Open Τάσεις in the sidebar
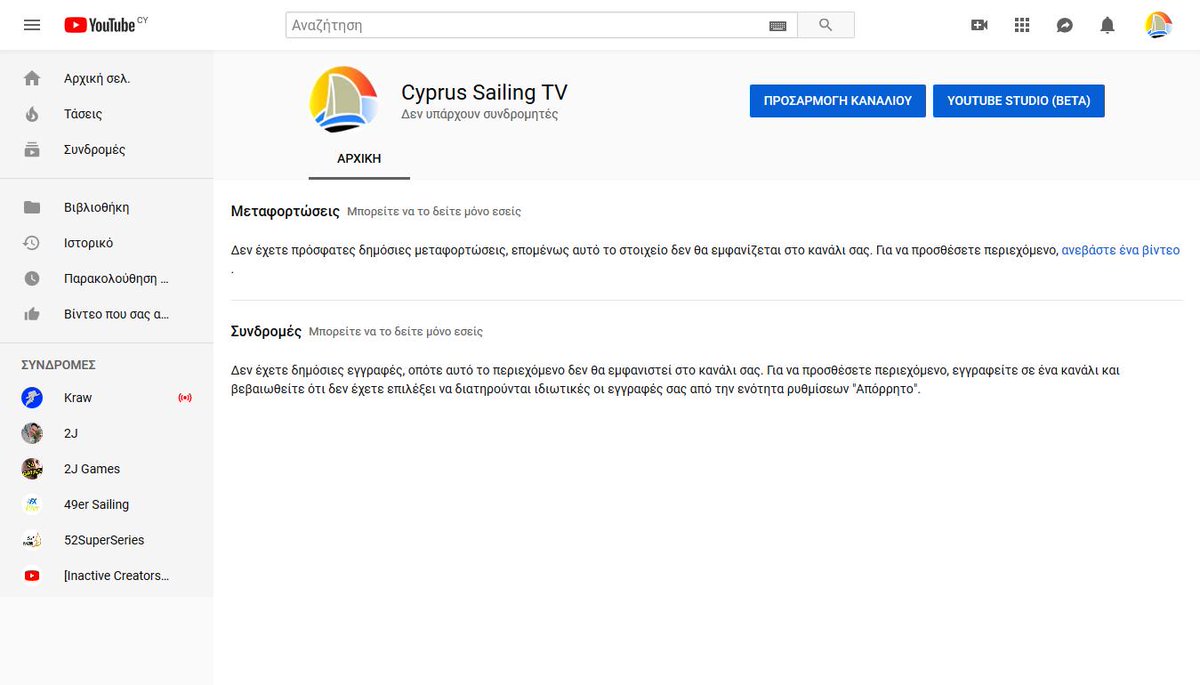1200x685 pixels. pos(83,114)
